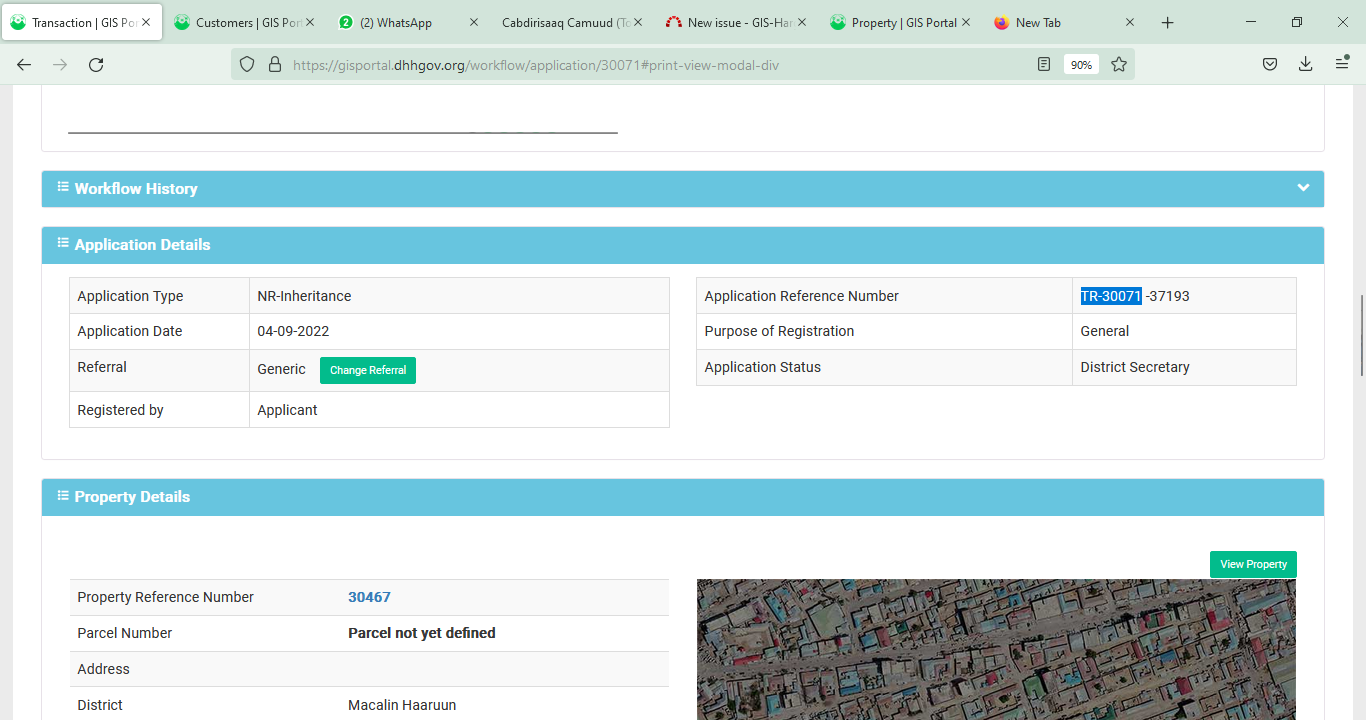Click the page vertical scrollbar
The width and height of the screenshot is (1366, 720).
[1361, 335]
